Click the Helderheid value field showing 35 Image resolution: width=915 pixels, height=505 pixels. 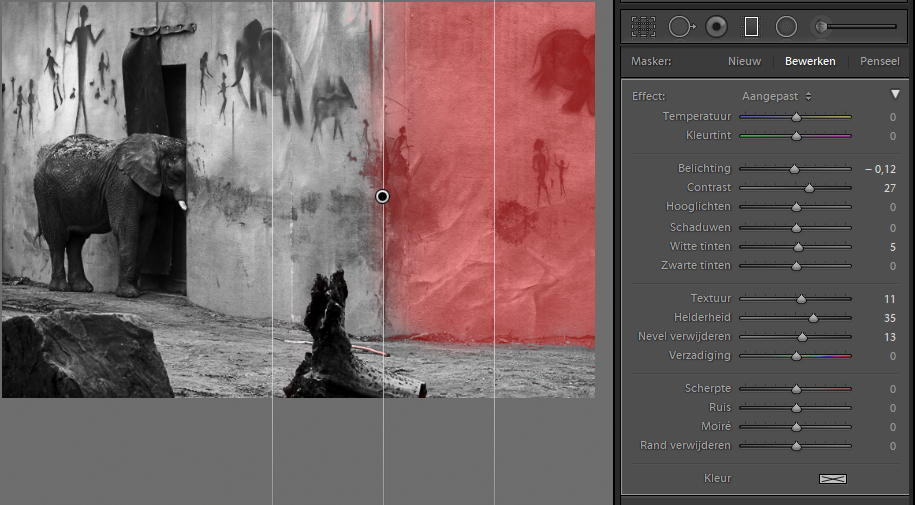[888, 318]
